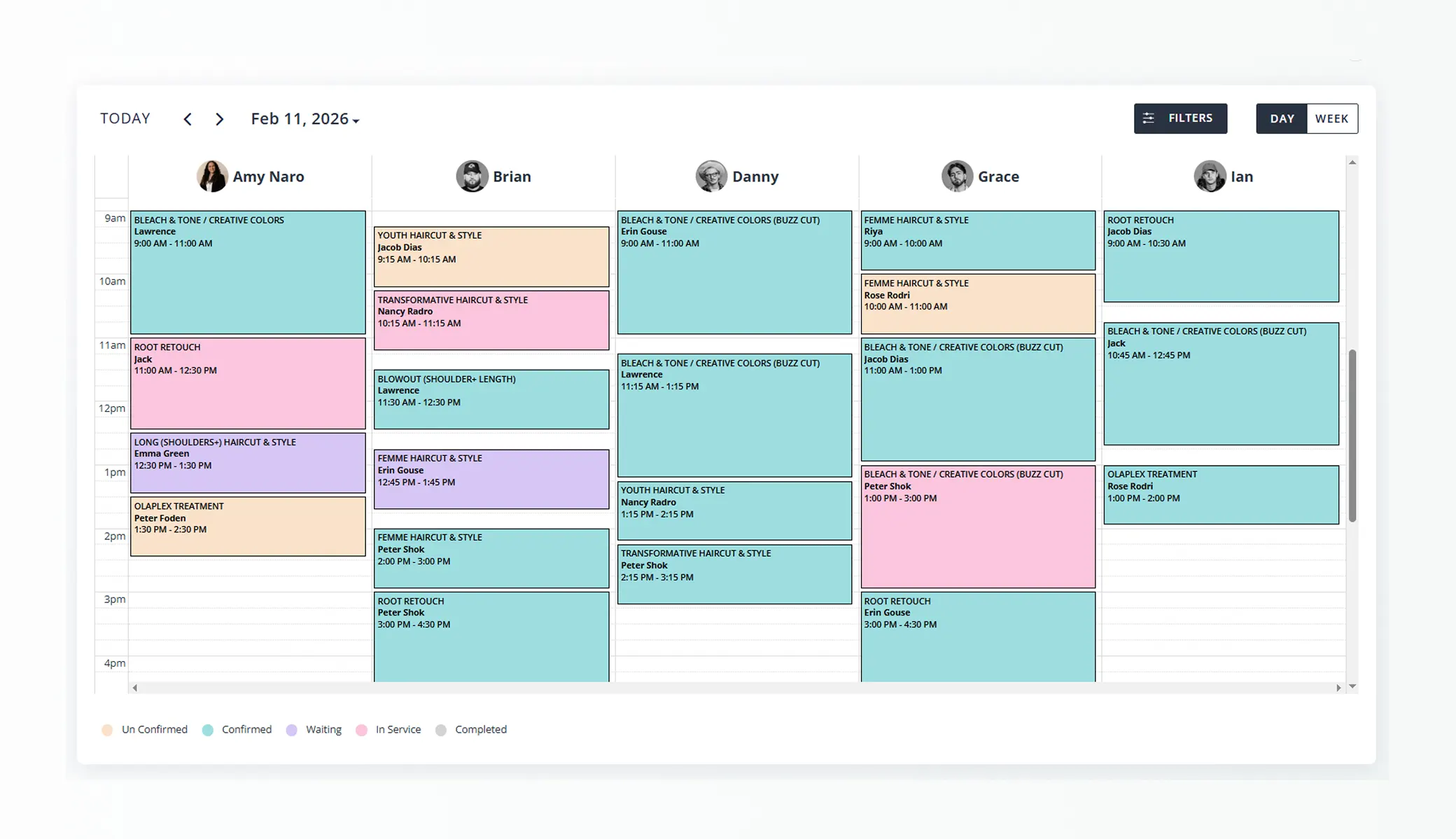
Task: Open the Filters panel
Action: [x=1180, y=118]
